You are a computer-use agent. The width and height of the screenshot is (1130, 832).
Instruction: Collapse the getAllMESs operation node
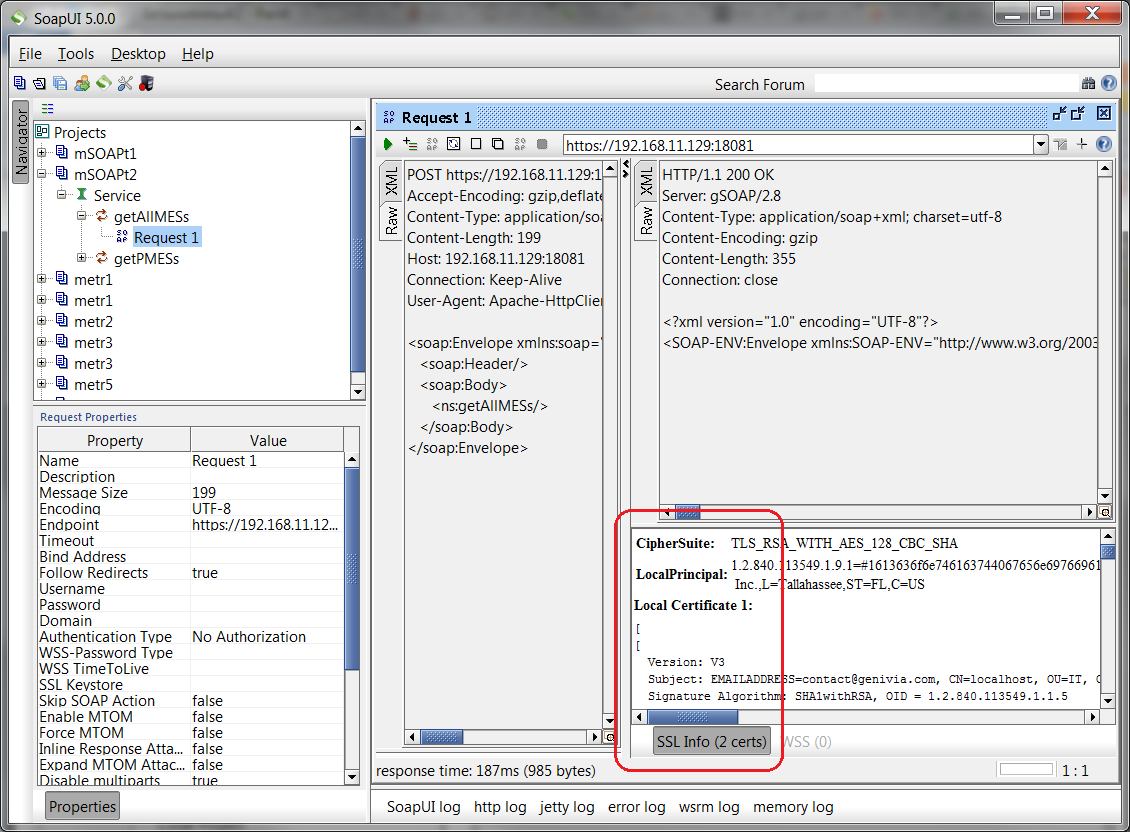click(x=82, y=216)
